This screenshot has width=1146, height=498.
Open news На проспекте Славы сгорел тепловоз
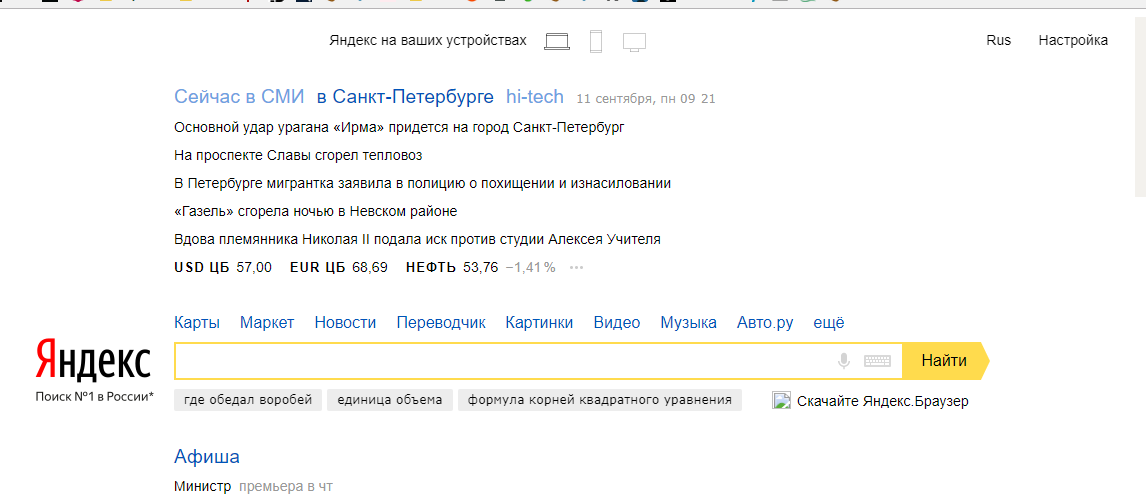(298, 156)
